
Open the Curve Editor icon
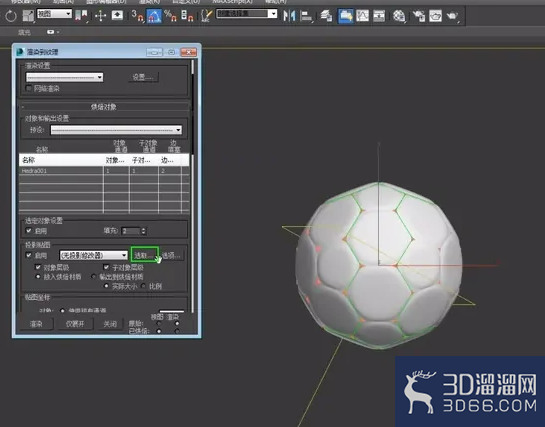pos(362,16)
